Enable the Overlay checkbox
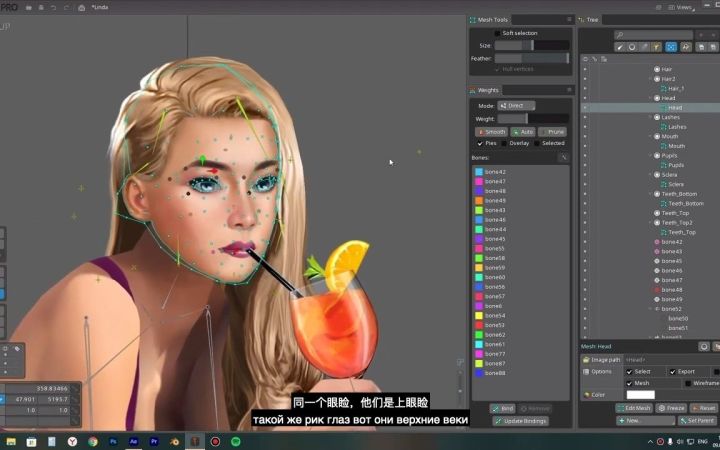The width and height of the screenshot is (720, 450). [504, 143]
